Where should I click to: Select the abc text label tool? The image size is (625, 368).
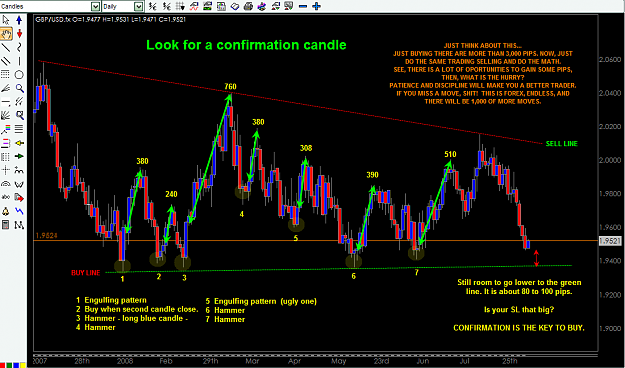[6, 197]
